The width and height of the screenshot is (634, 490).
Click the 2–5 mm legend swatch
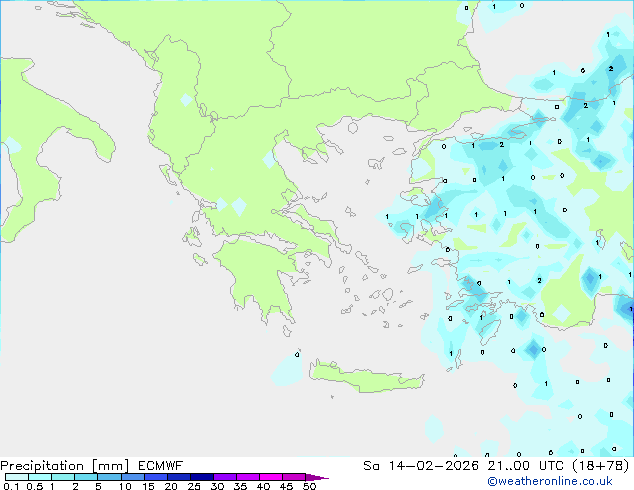pyautogui.click(x=86, y=477)
